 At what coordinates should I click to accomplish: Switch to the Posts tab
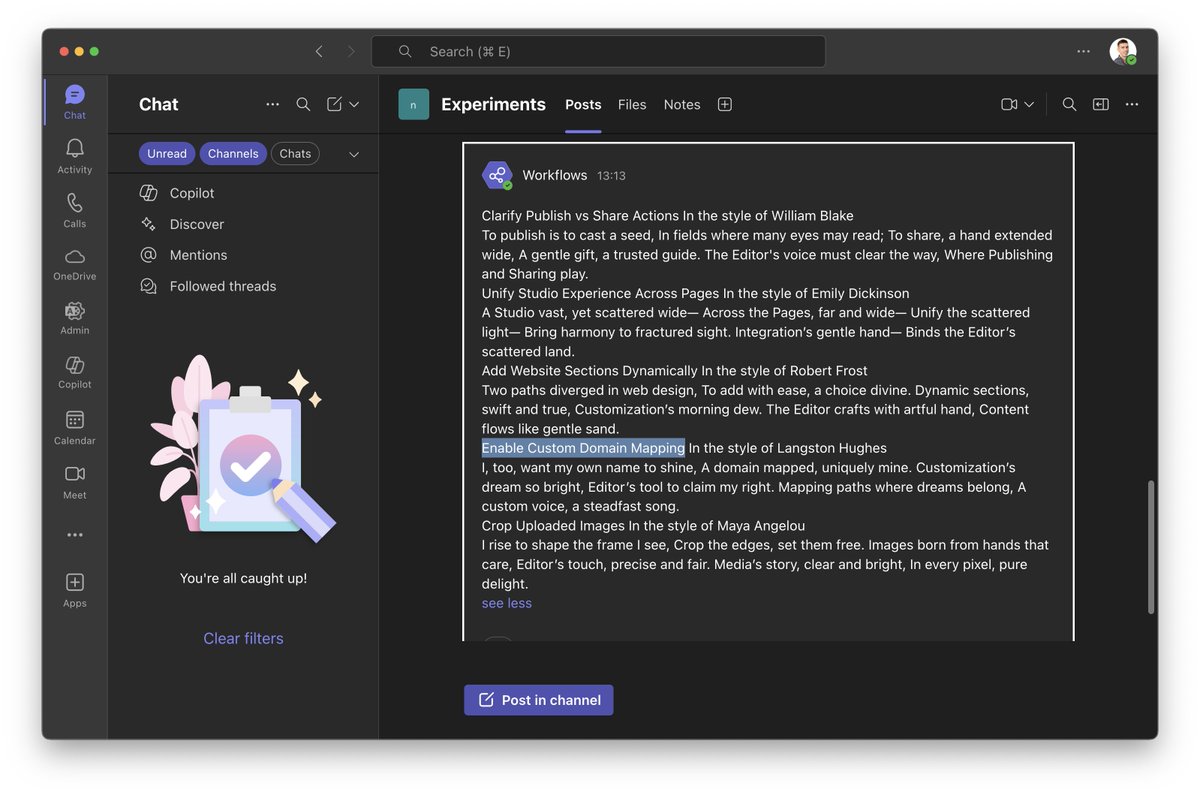coord(583,104)
